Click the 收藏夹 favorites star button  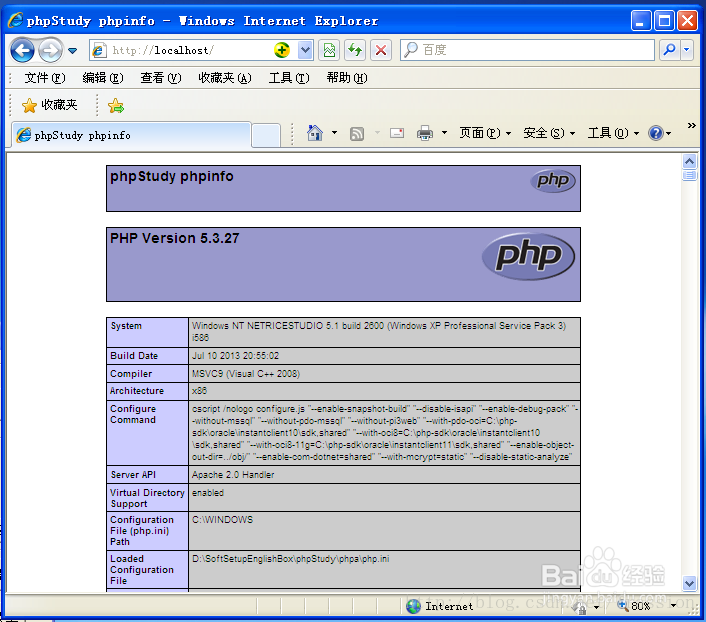tap(50, 105)
